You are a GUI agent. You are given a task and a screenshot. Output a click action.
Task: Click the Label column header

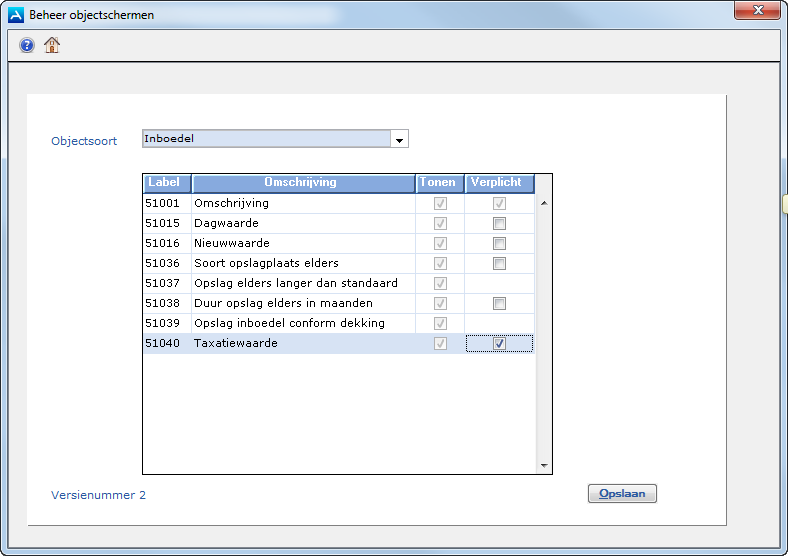[167, 183]
